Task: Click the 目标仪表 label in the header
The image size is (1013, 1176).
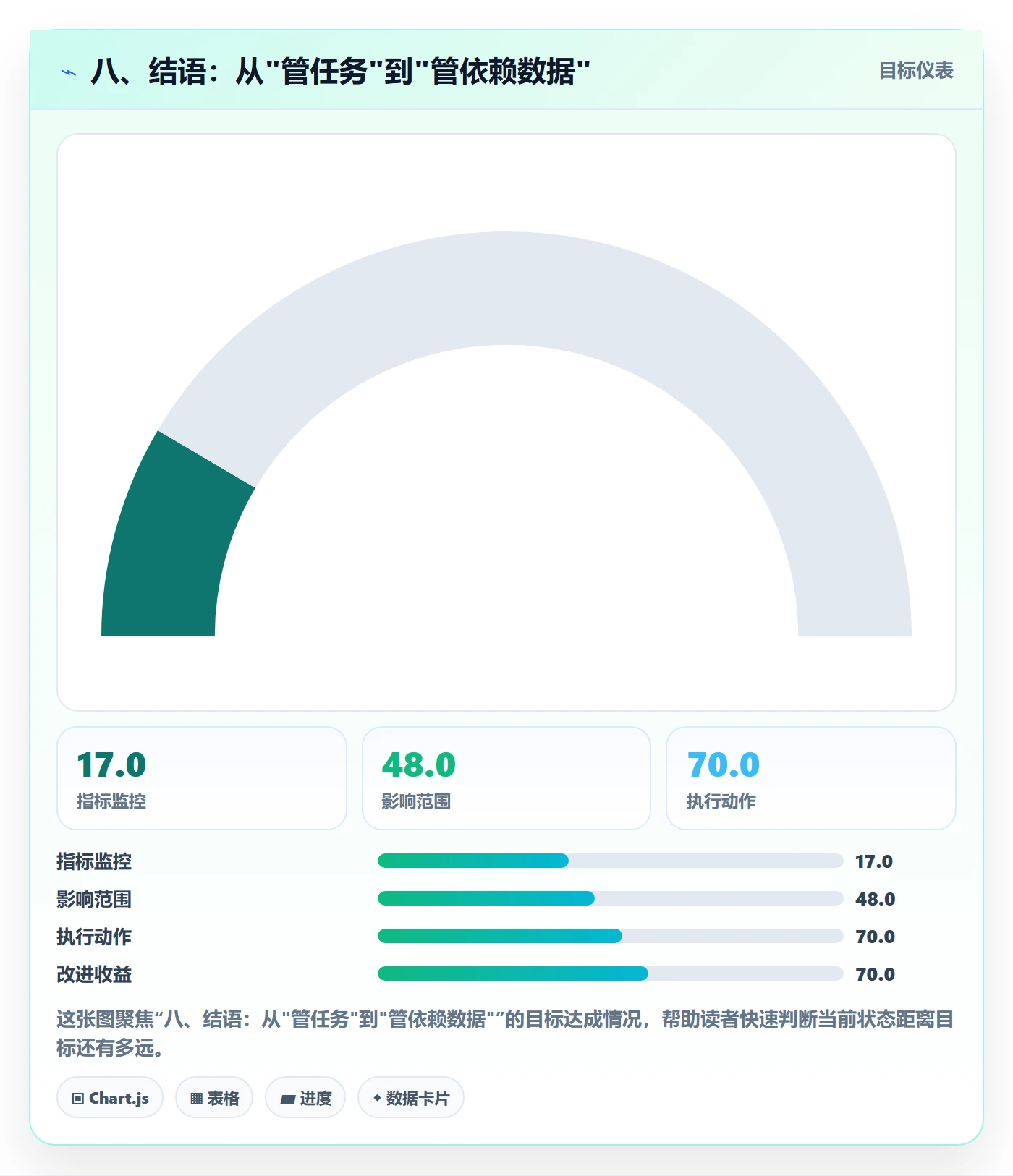Action: pyautogui.click(x=916, y=71)
